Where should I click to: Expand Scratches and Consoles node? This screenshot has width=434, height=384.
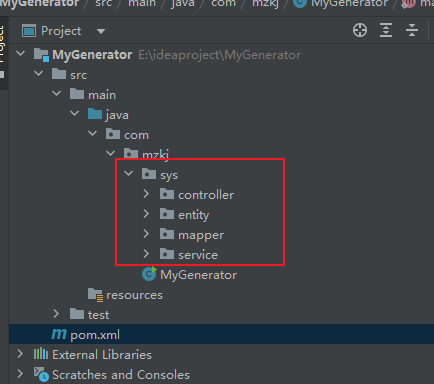[x=20, y=374]
